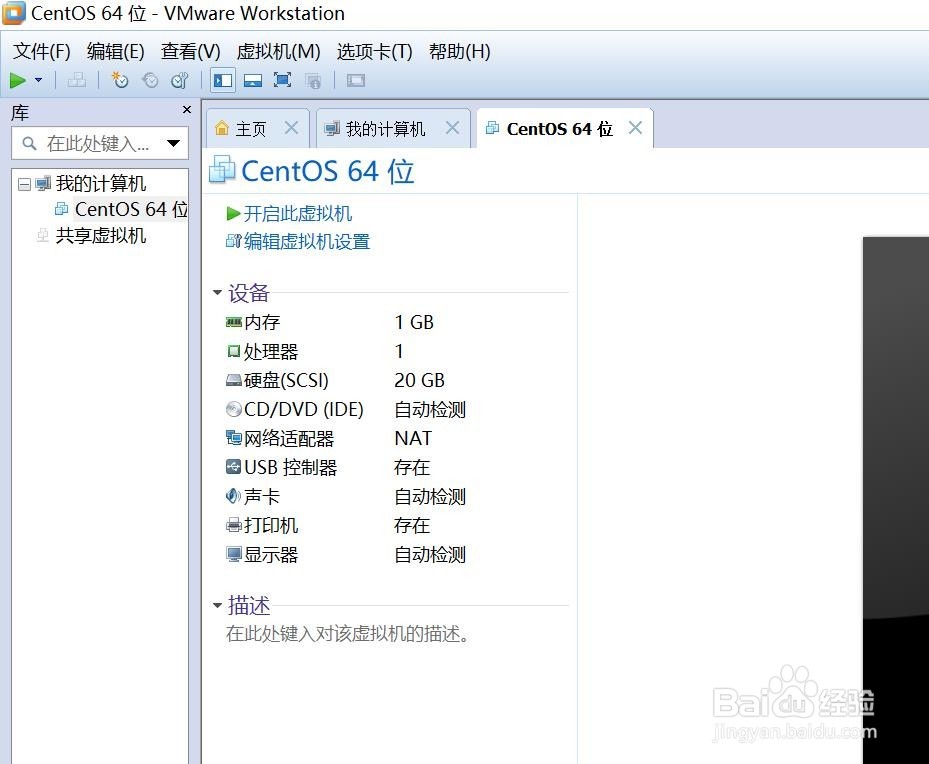Viewport: 929px width, 764px height.
Task: Open the 帮助(H) menu
Action: pyautogui.click(x=459, y=51)
